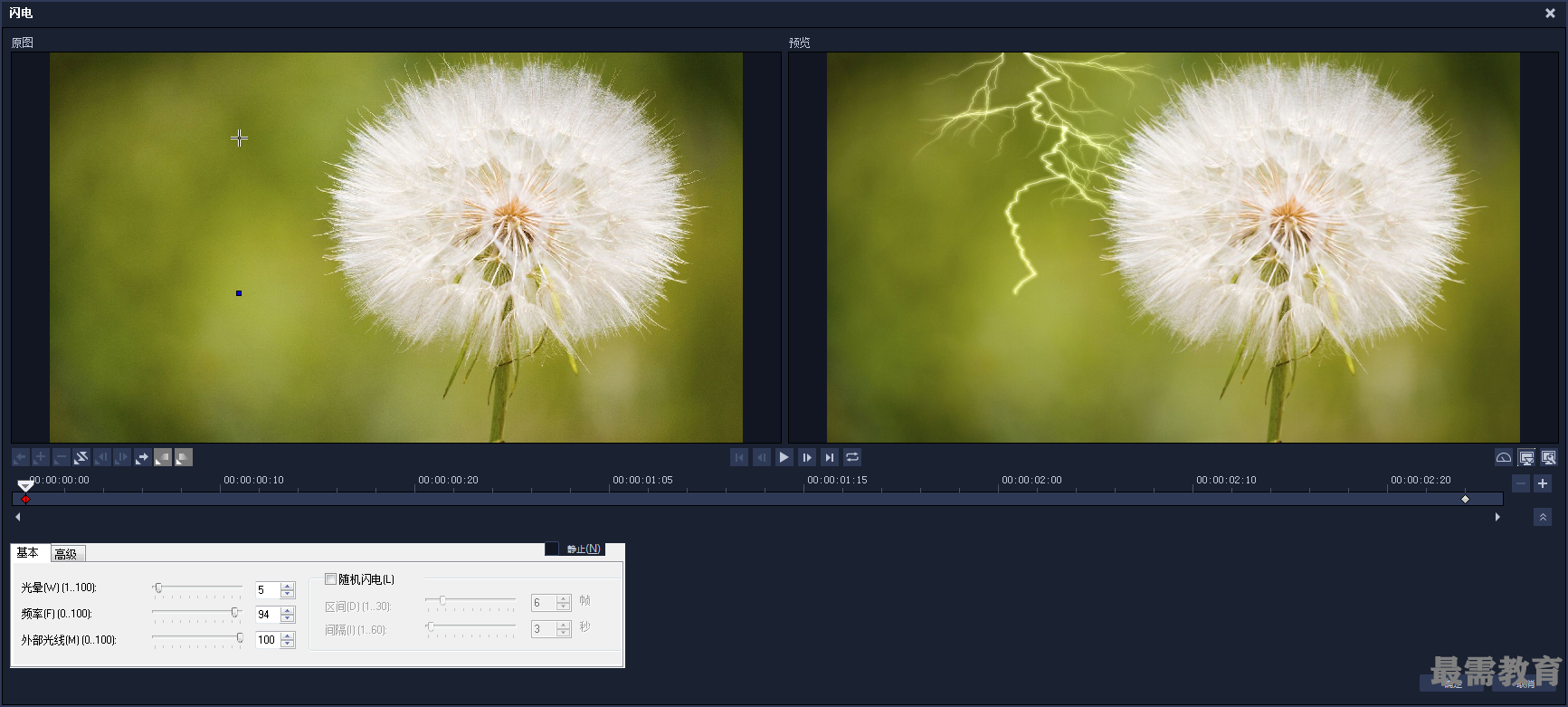Screen dimensions: 1568x707
Task: Select the red start keyframe marker
Action: coord(25,499)
